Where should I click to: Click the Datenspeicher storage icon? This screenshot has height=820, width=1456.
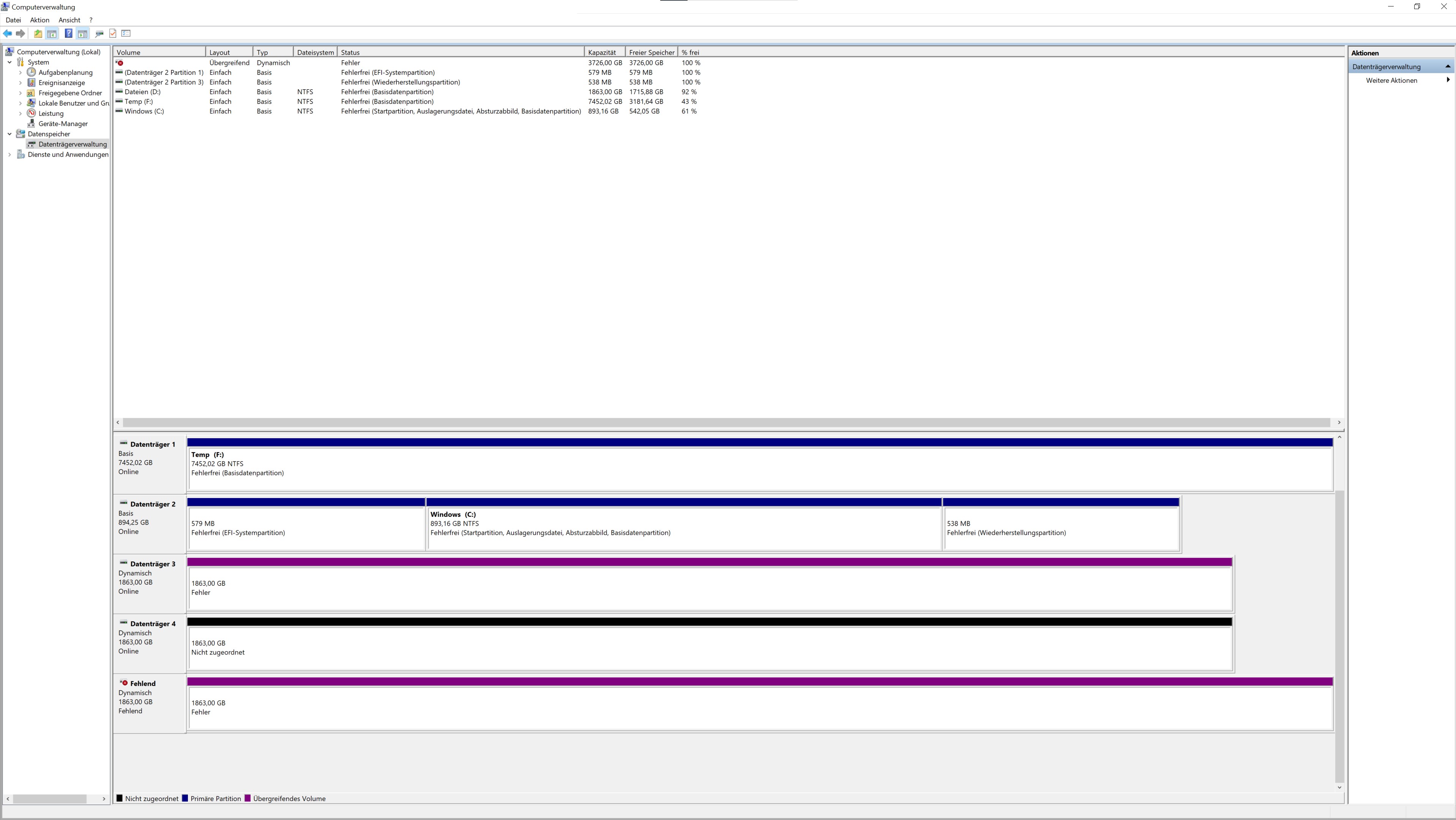(21, 134)
